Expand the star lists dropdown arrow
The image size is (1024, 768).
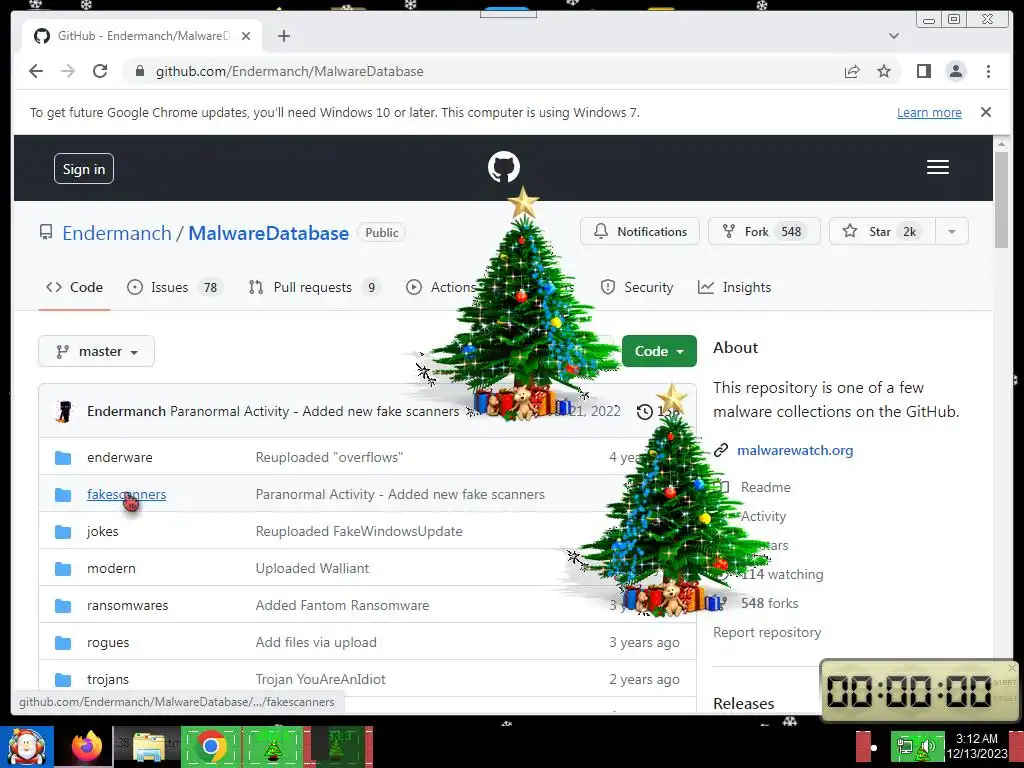[x=952, y=231]
